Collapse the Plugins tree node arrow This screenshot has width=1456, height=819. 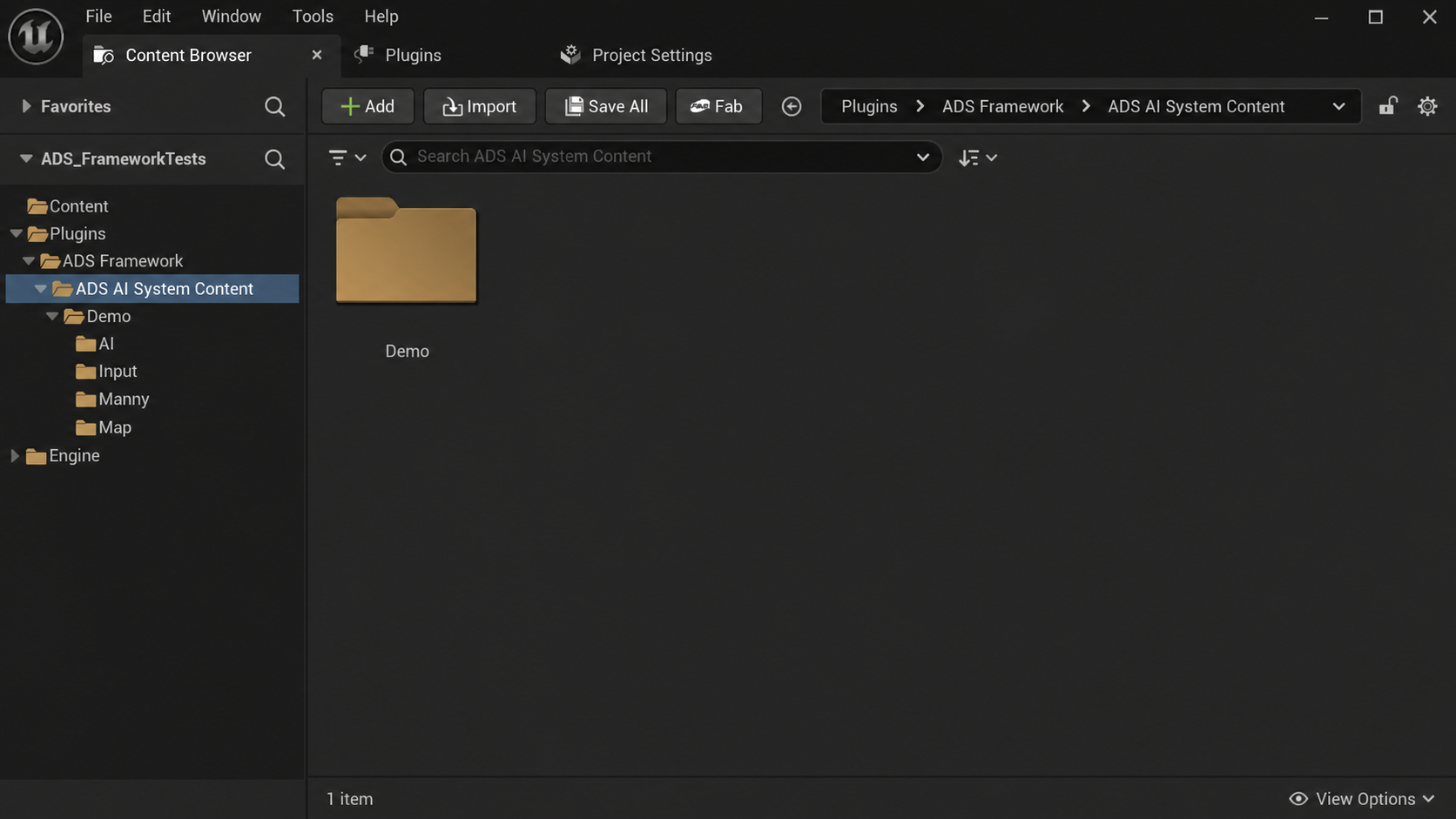click(x=16, y=233)
